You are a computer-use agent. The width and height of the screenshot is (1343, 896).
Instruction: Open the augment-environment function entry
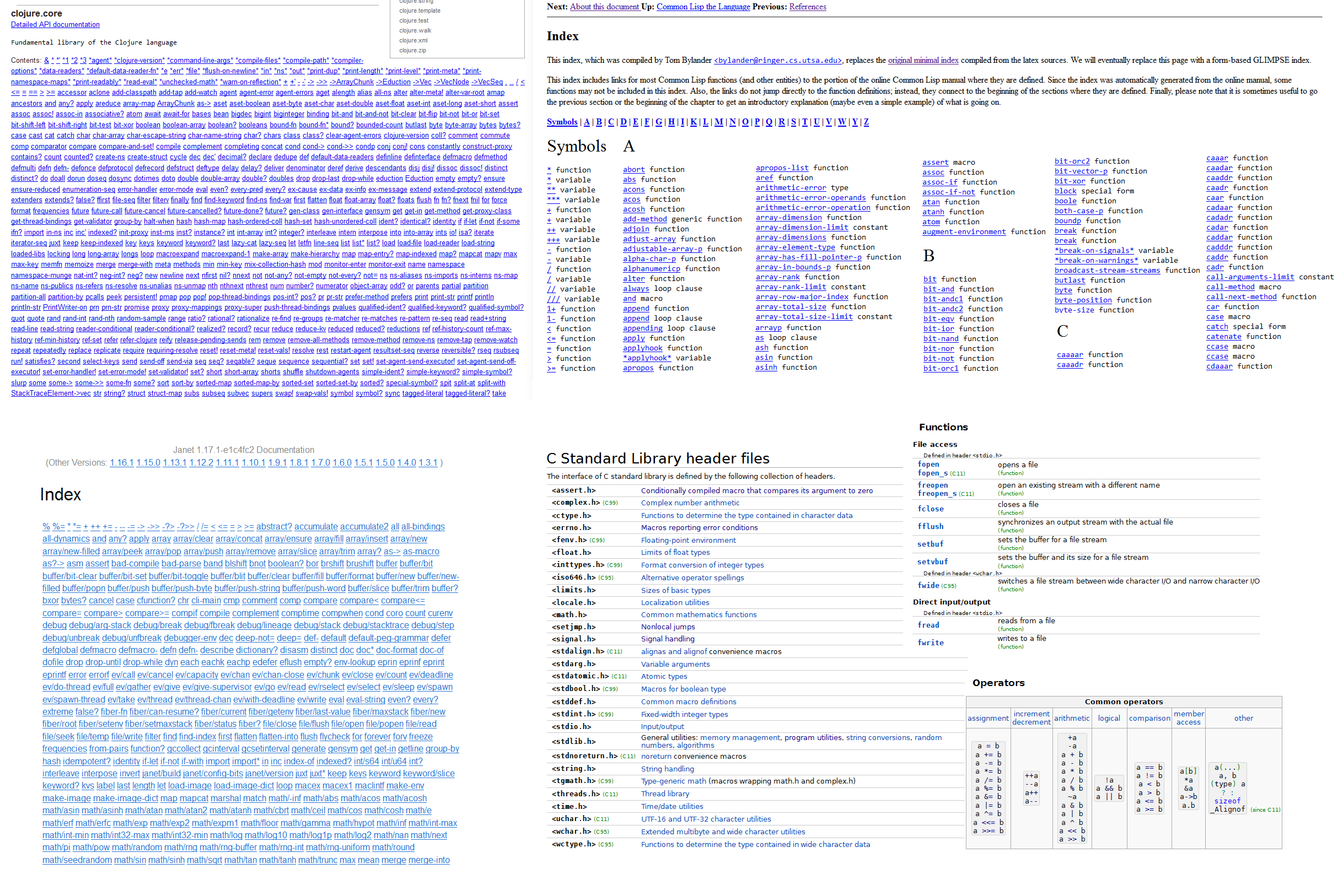963,232
